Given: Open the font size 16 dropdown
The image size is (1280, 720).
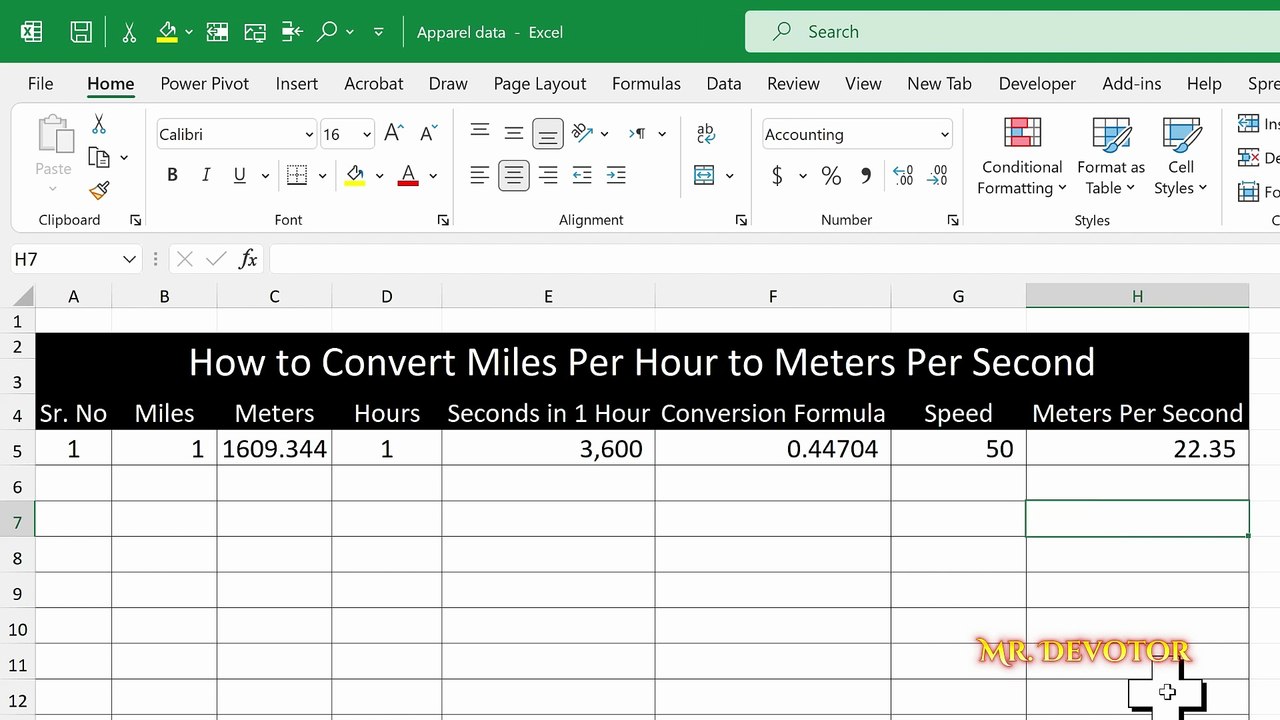Looking at the screenshot, I should 367,134.
